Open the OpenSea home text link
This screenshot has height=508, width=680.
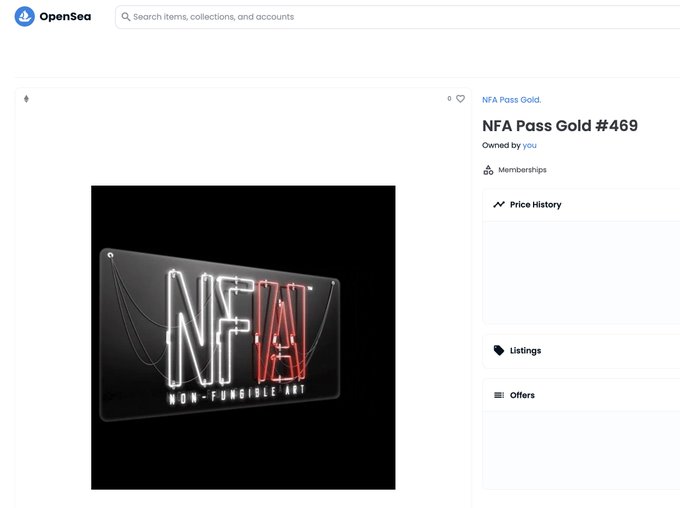coord(65,16)
